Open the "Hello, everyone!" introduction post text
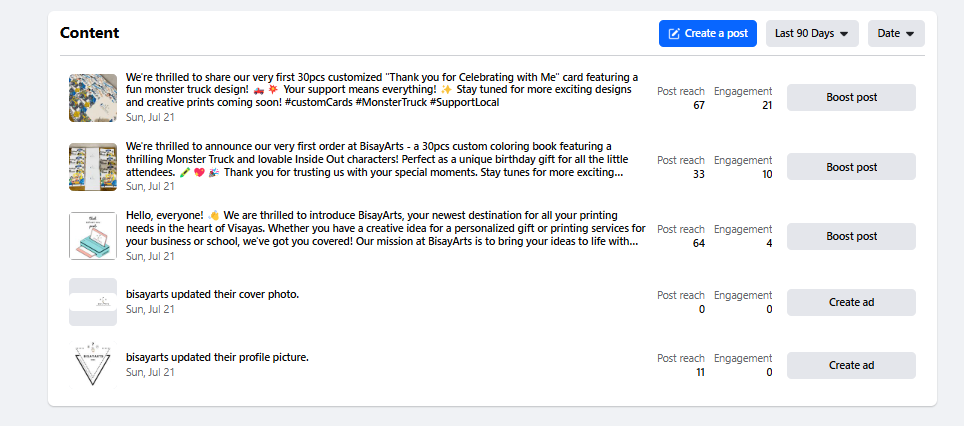 click(380, 228)
